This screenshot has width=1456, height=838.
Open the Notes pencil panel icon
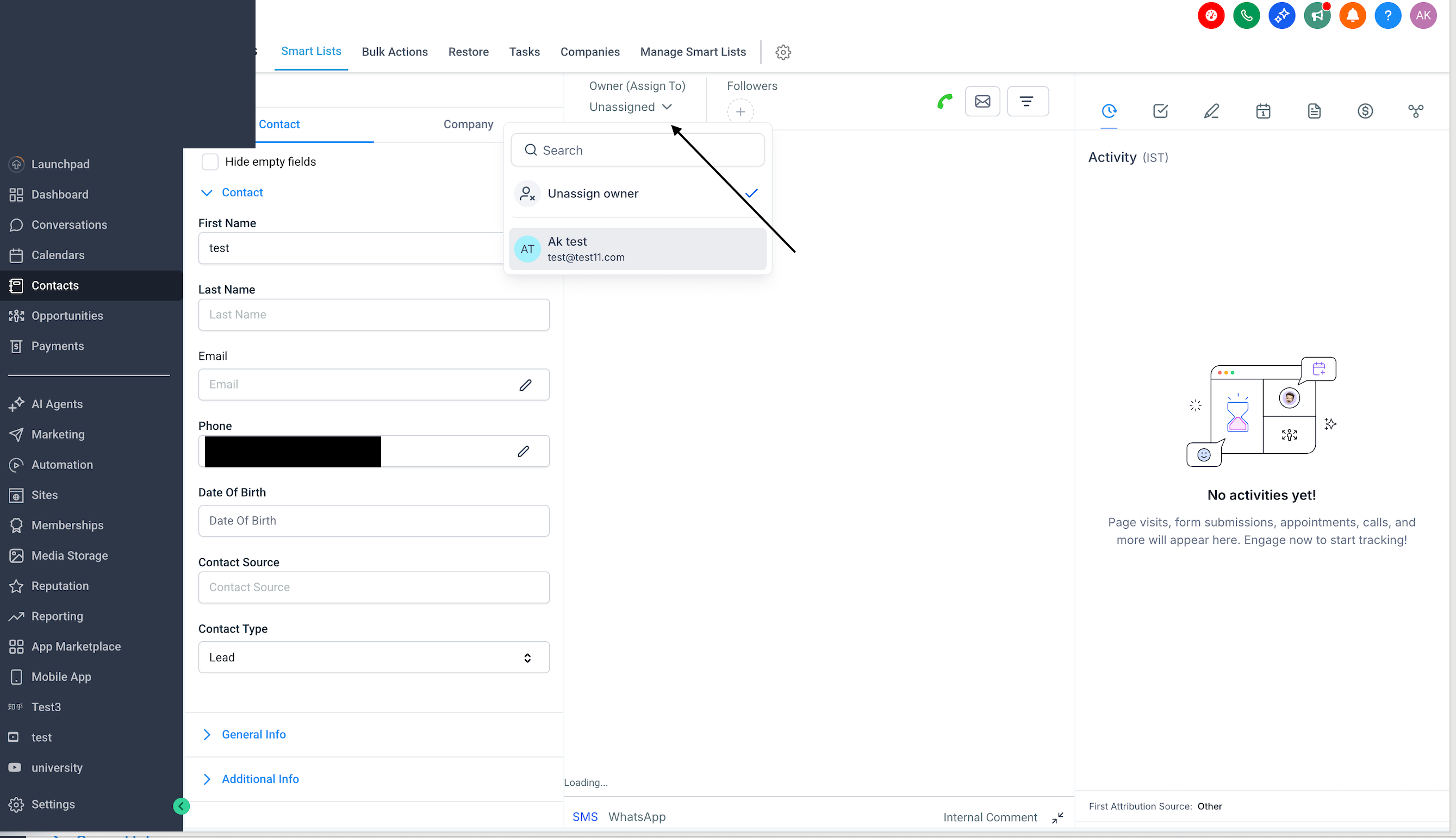pyautogui.click(x=1211, y=110)
